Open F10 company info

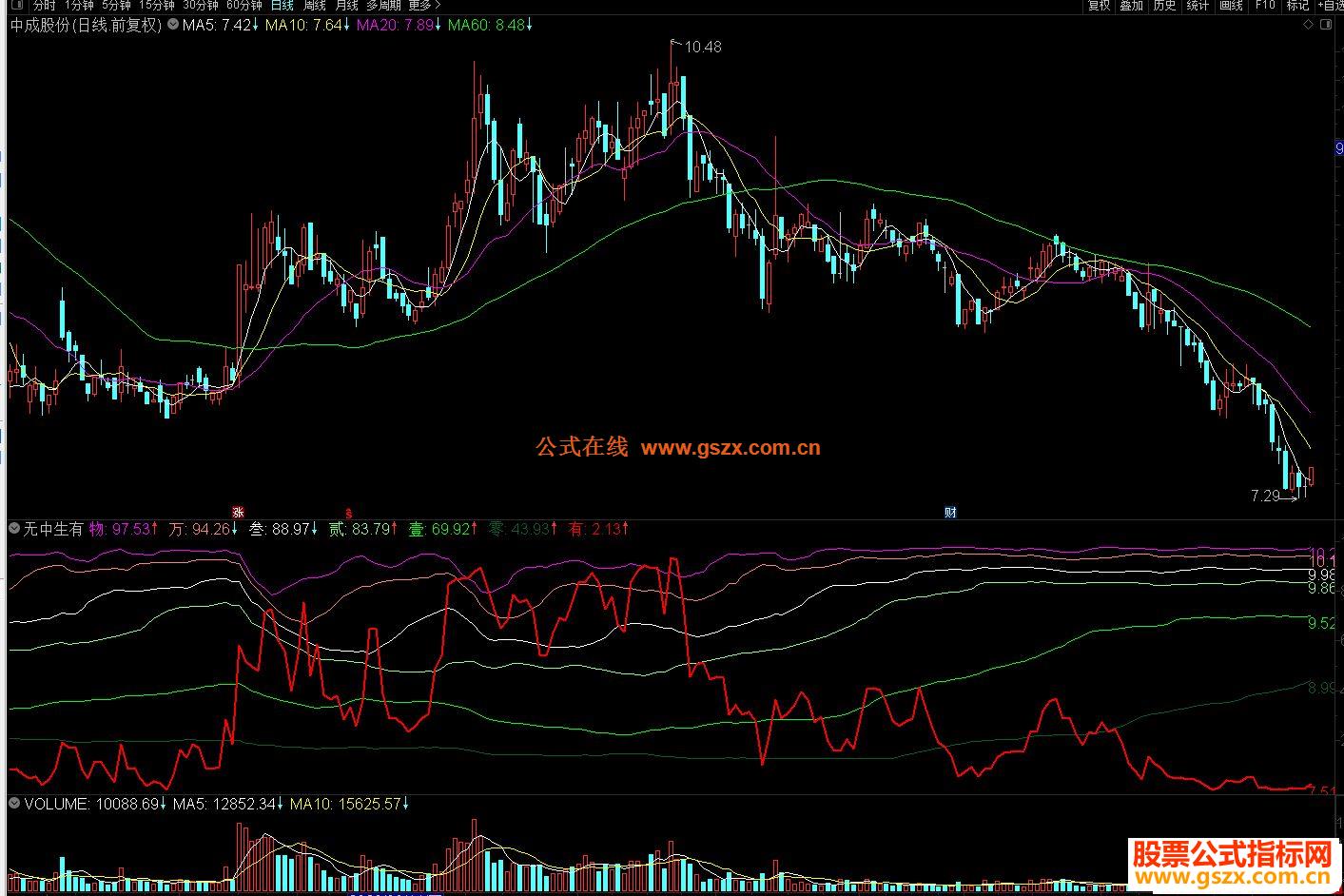pyautogui.click(x=1264, y=6)
